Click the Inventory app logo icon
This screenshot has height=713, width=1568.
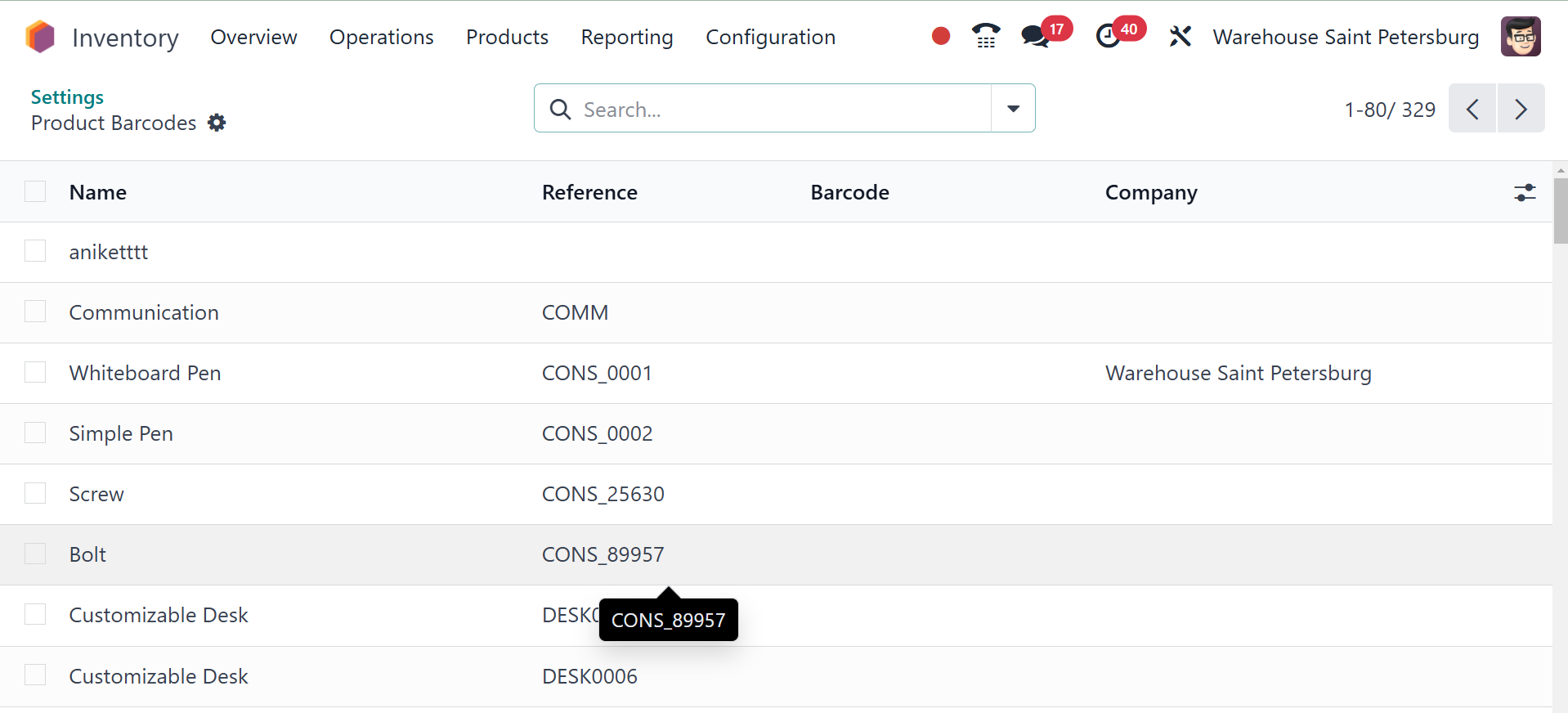(x=39, y=37)
